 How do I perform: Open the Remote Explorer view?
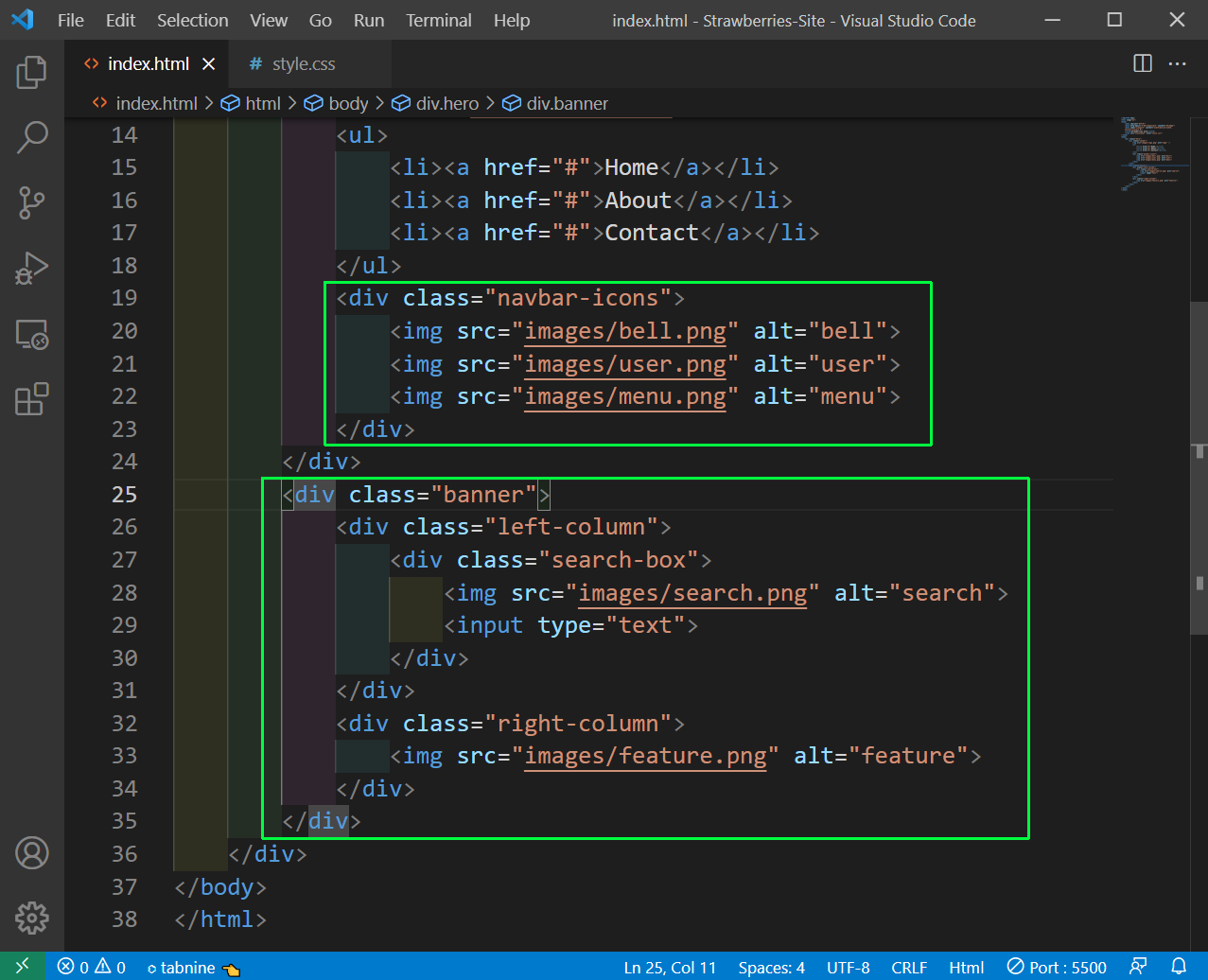pos(31,334)
